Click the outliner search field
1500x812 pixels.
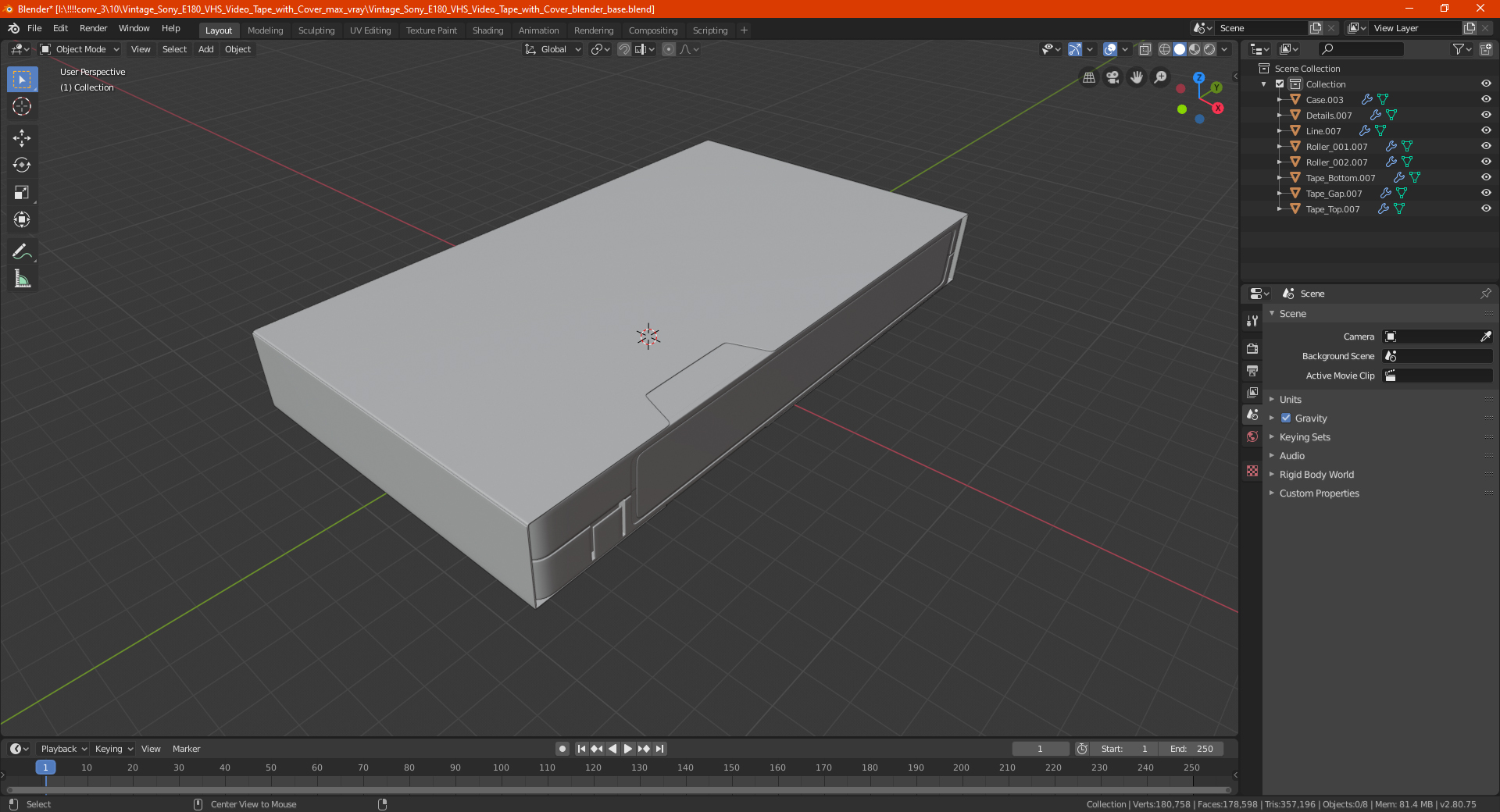click(1361, 49)
